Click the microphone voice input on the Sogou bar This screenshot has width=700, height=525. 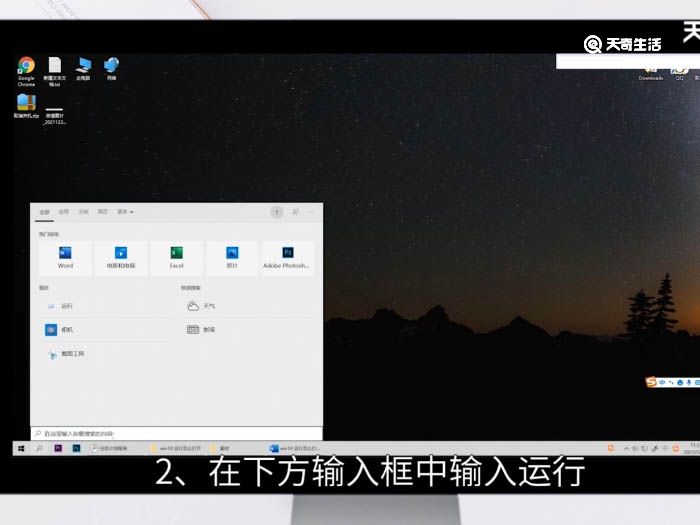coord(689,383)
